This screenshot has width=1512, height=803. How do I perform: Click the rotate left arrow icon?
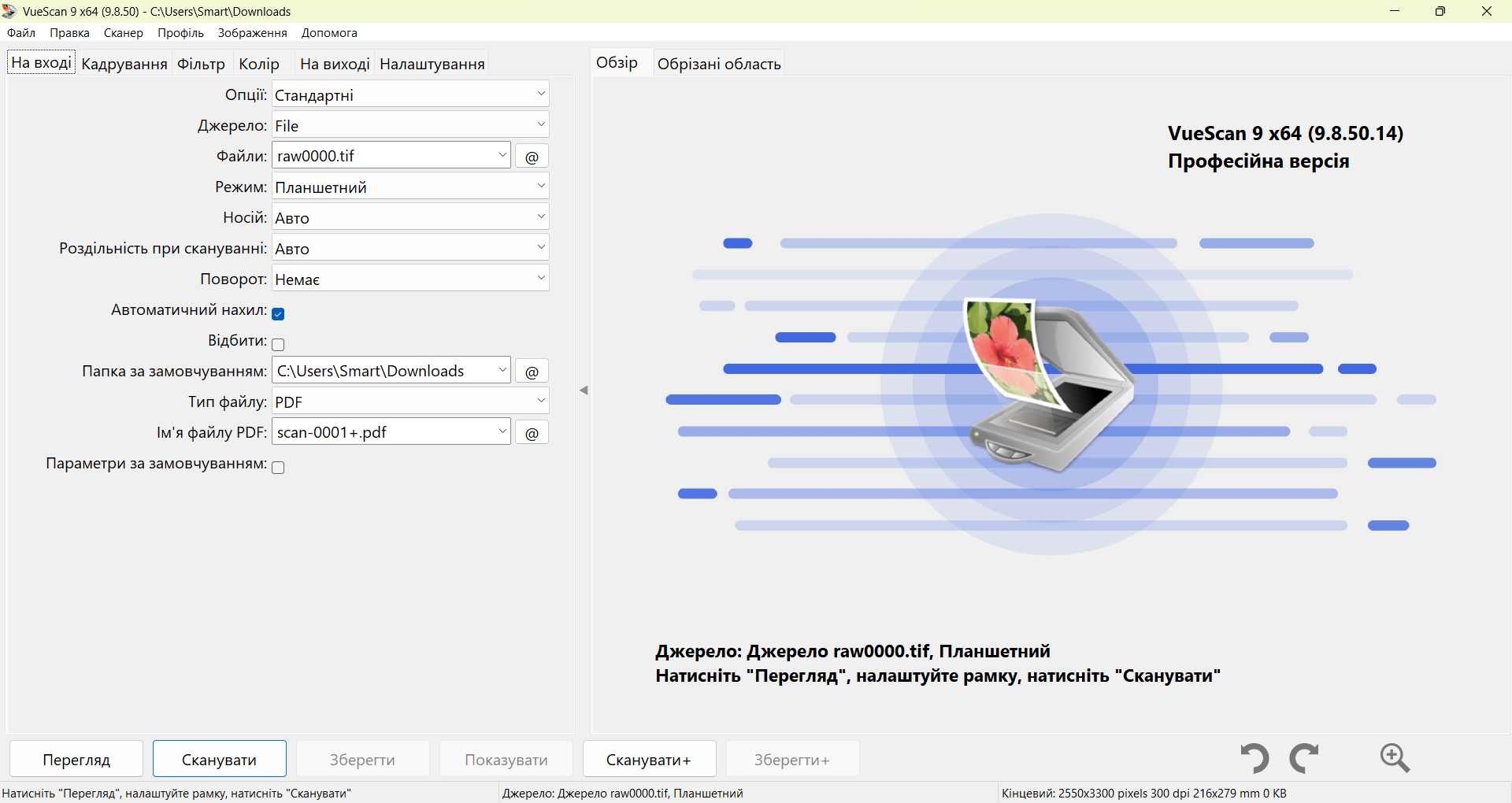click(x=1254, y=758)
